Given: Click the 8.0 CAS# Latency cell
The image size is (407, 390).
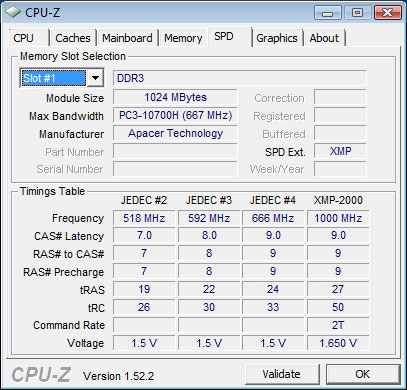Looking at the screenshot, I should pyautogui.click(x=209, y=235).
